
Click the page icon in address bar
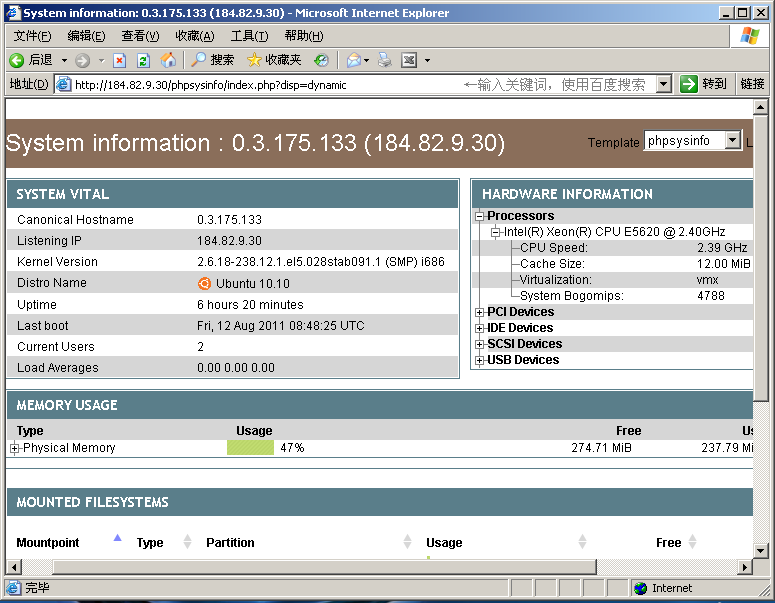[x=64, y=85]
